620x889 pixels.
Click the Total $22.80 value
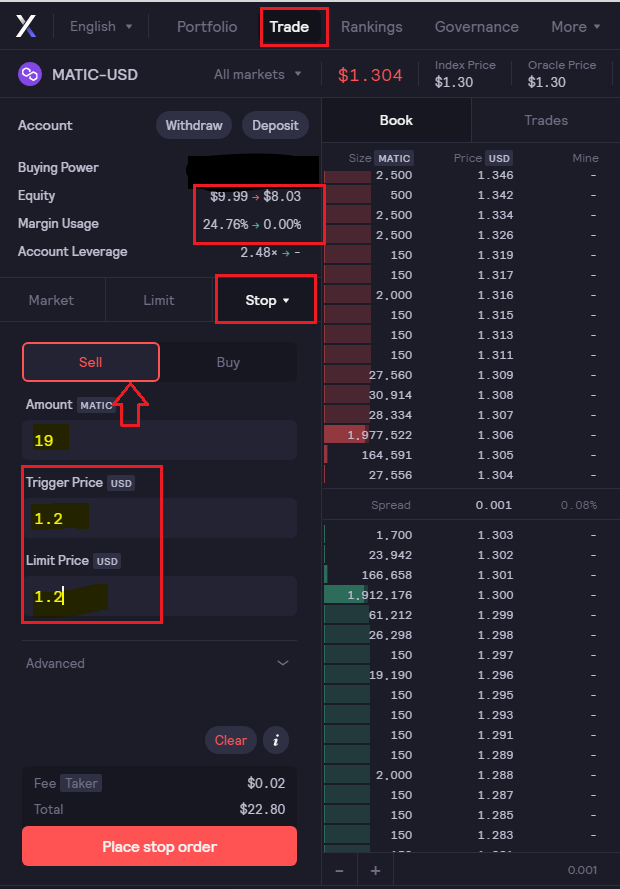(x=262, y=809)
